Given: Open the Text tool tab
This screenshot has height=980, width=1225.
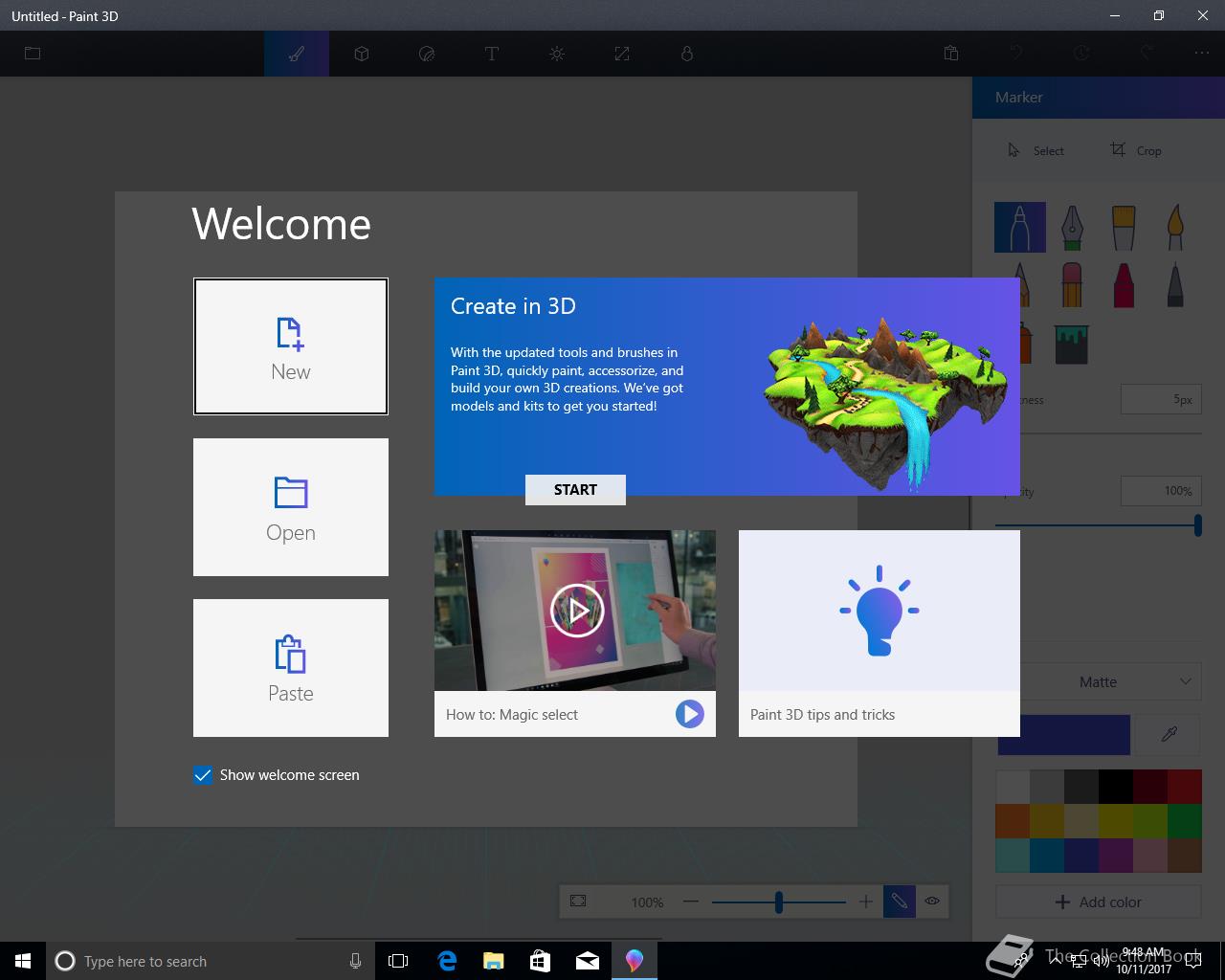Looking at the screenshot, I should tap(492, 54).
